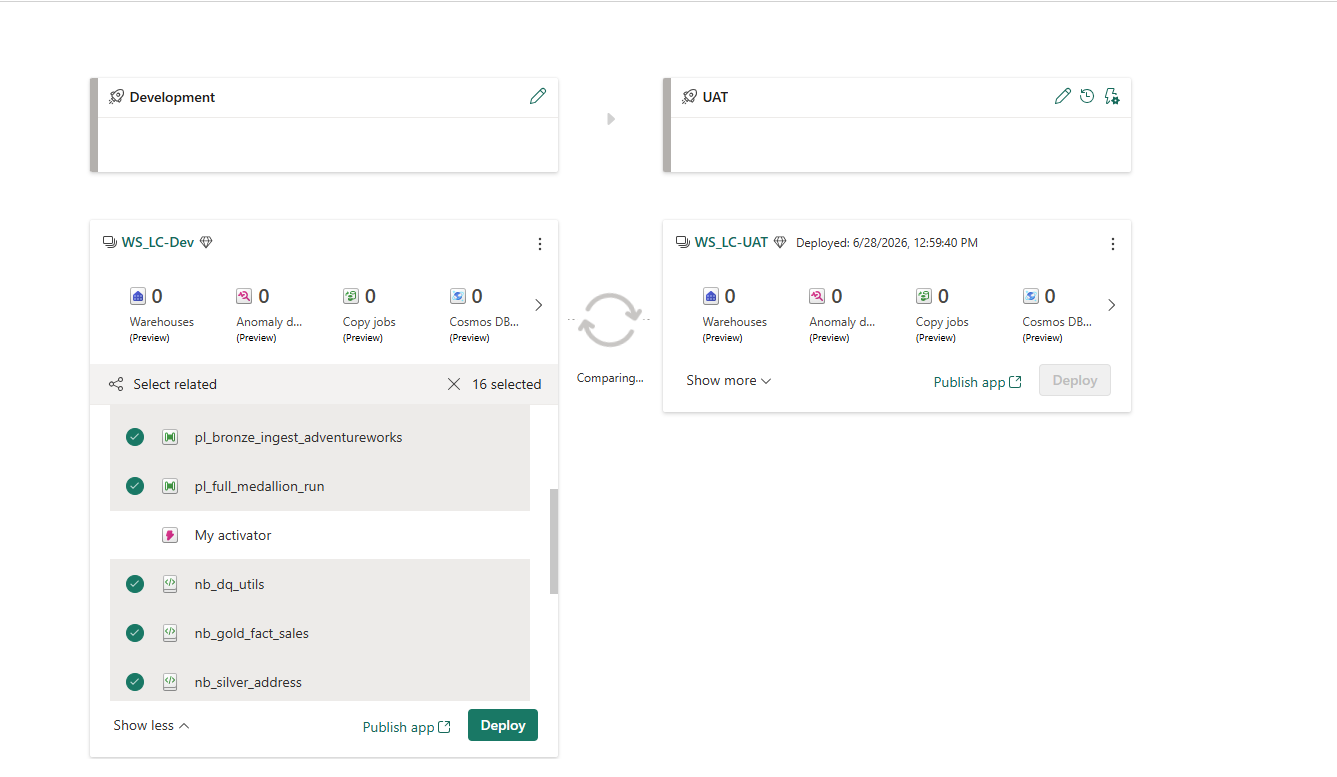The height and width of the screenshot is (777, 1337).
Task: Click the Select related share icon
Action: [x=116, y=384]
